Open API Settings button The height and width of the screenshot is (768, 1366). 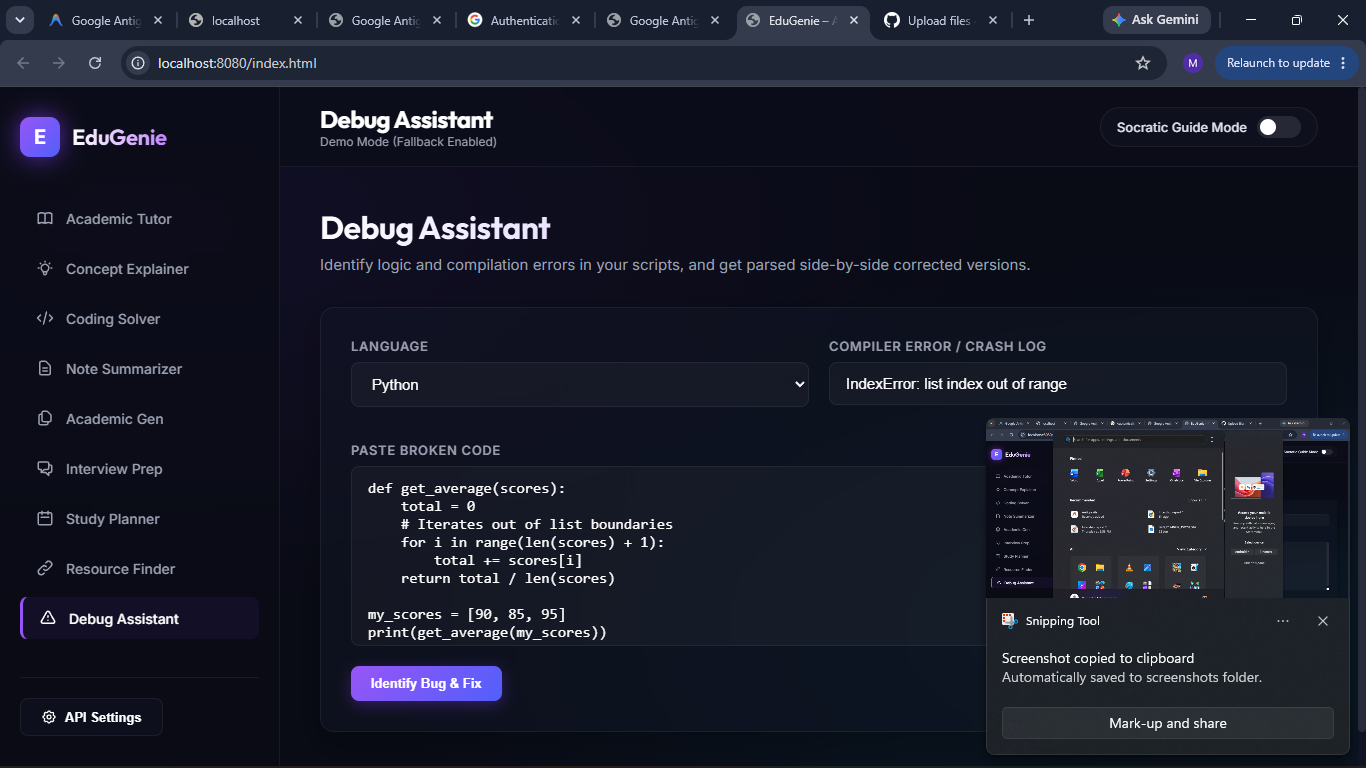[91, 717]
